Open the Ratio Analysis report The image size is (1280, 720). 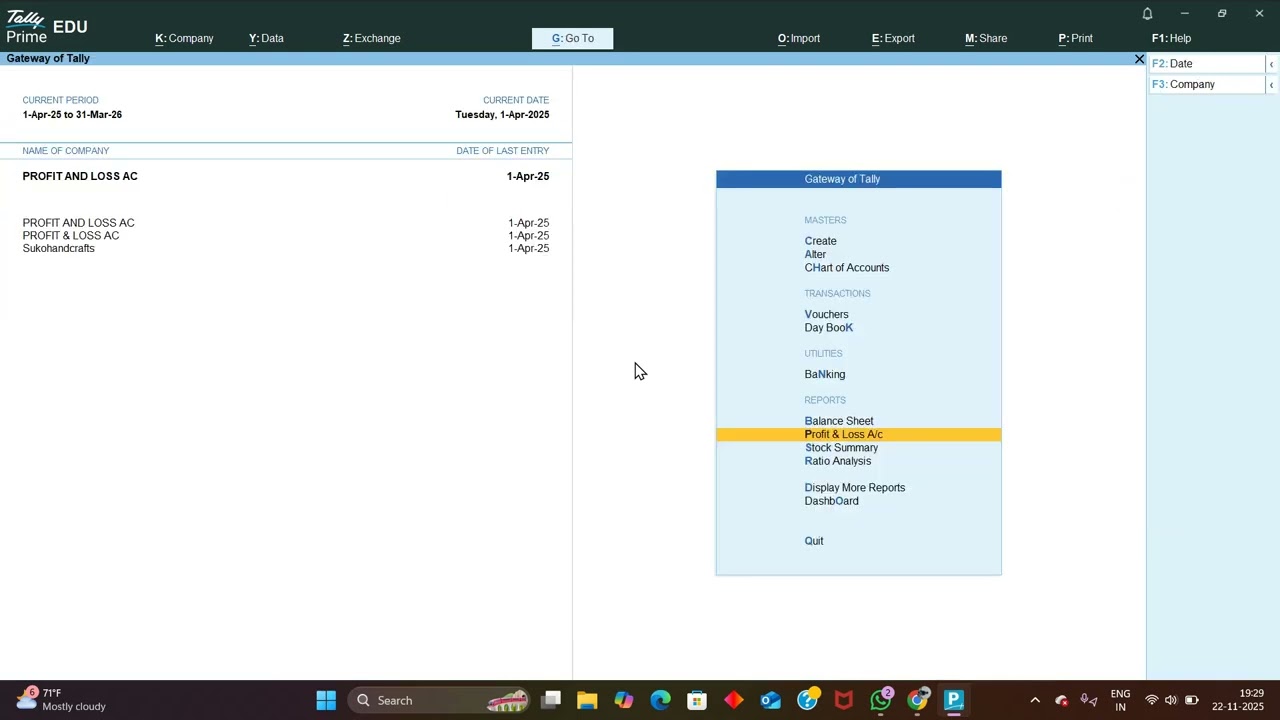point(838,461)
